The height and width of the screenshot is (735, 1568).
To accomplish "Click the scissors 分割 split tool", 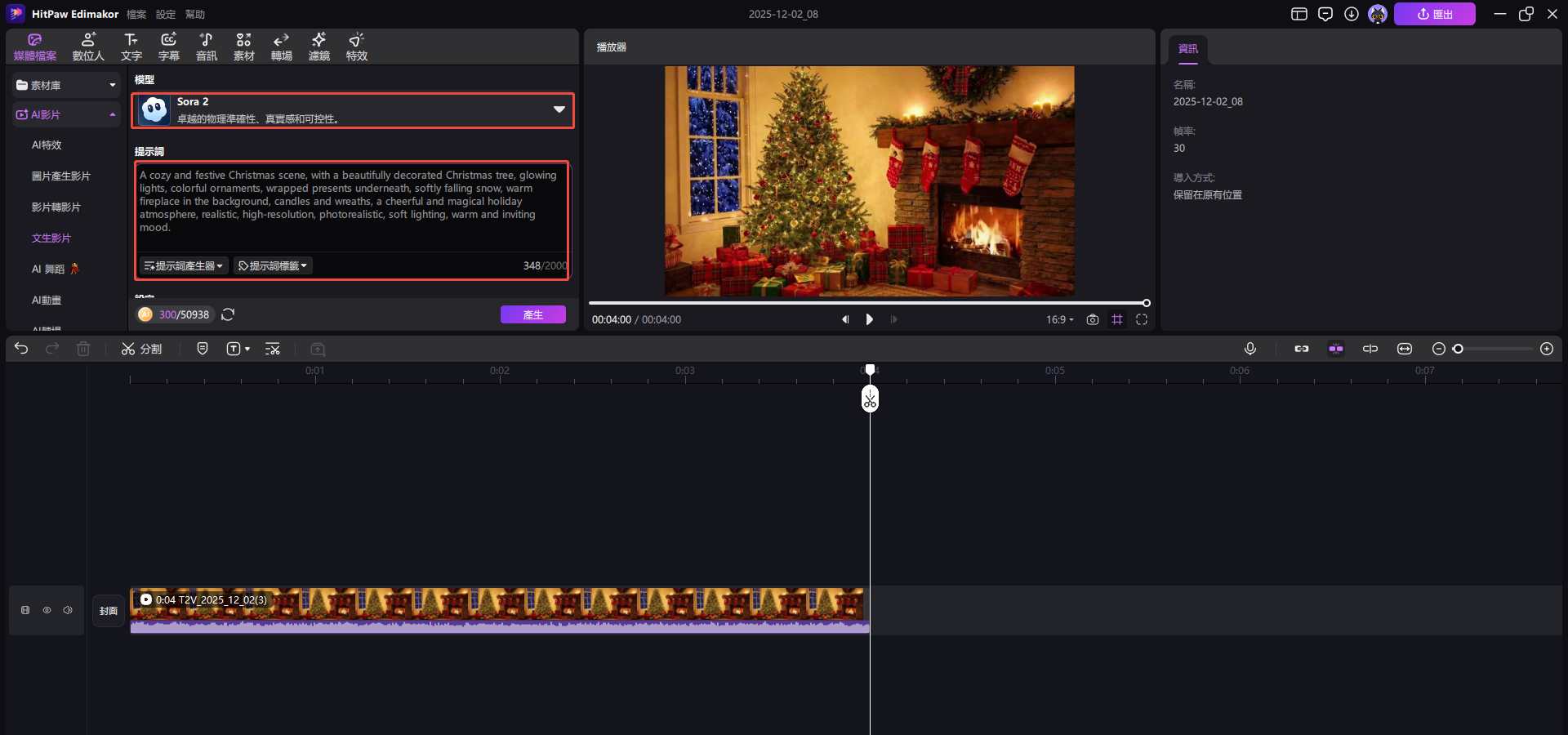I will [141, 349].
